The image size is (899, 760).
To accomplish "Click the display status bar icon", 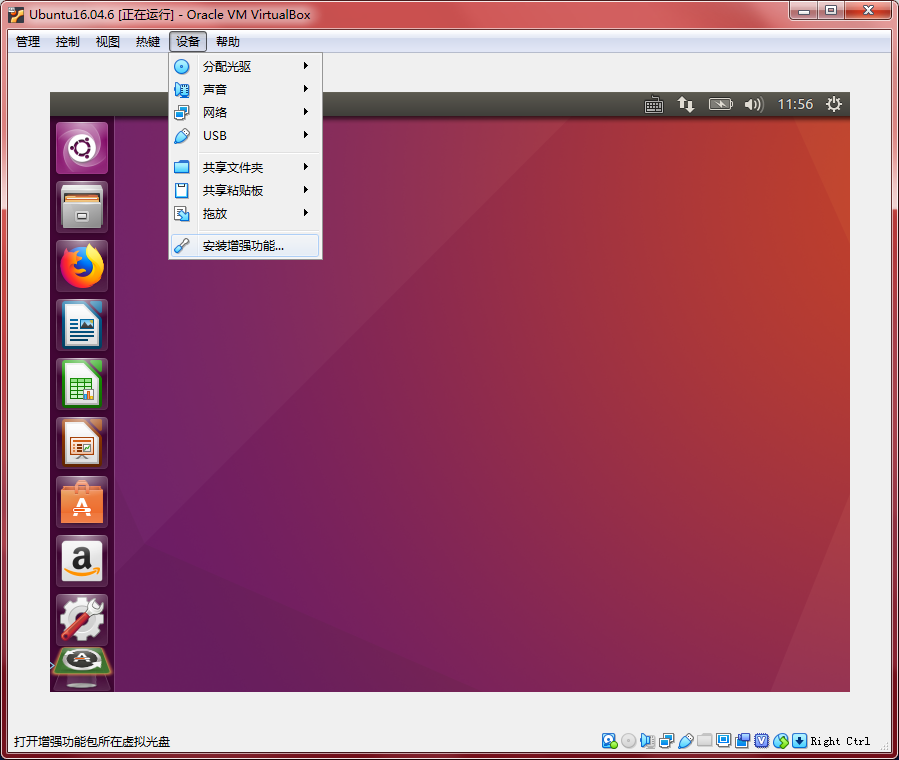I will click(x=724, y=741).
